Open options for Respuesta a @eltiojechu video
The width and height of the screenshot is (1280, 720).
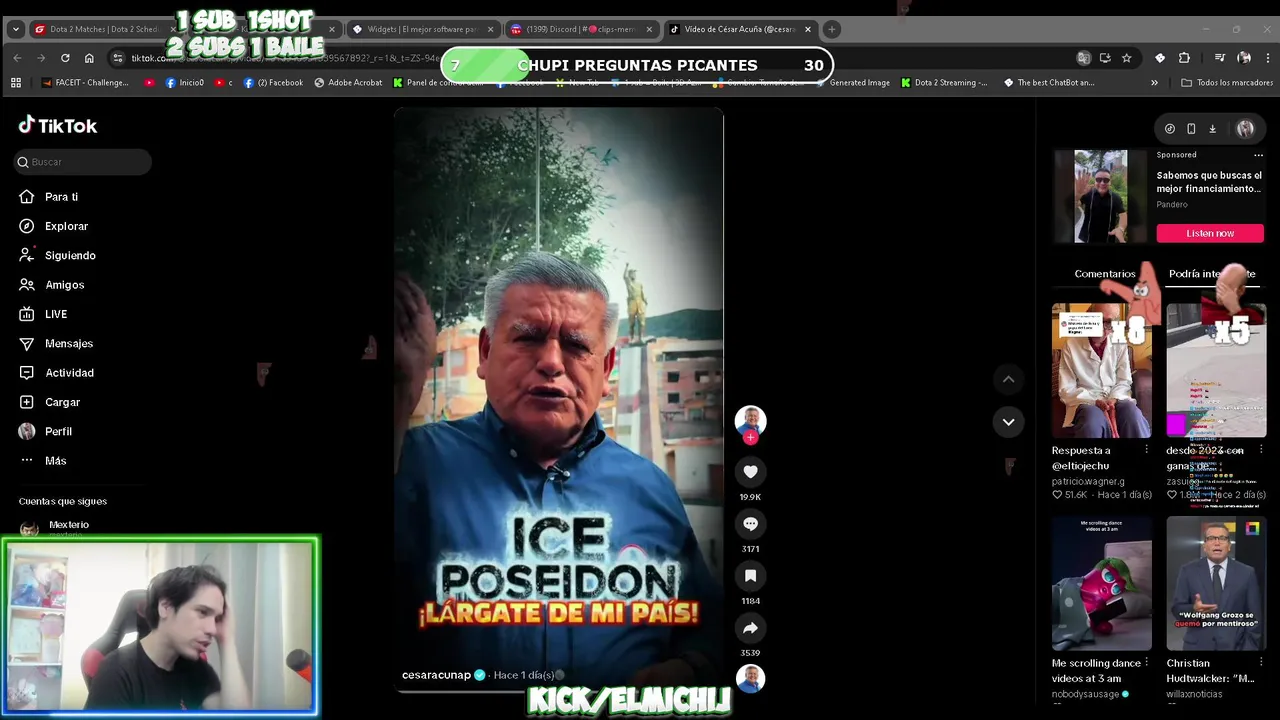[x=1146, y=450]
